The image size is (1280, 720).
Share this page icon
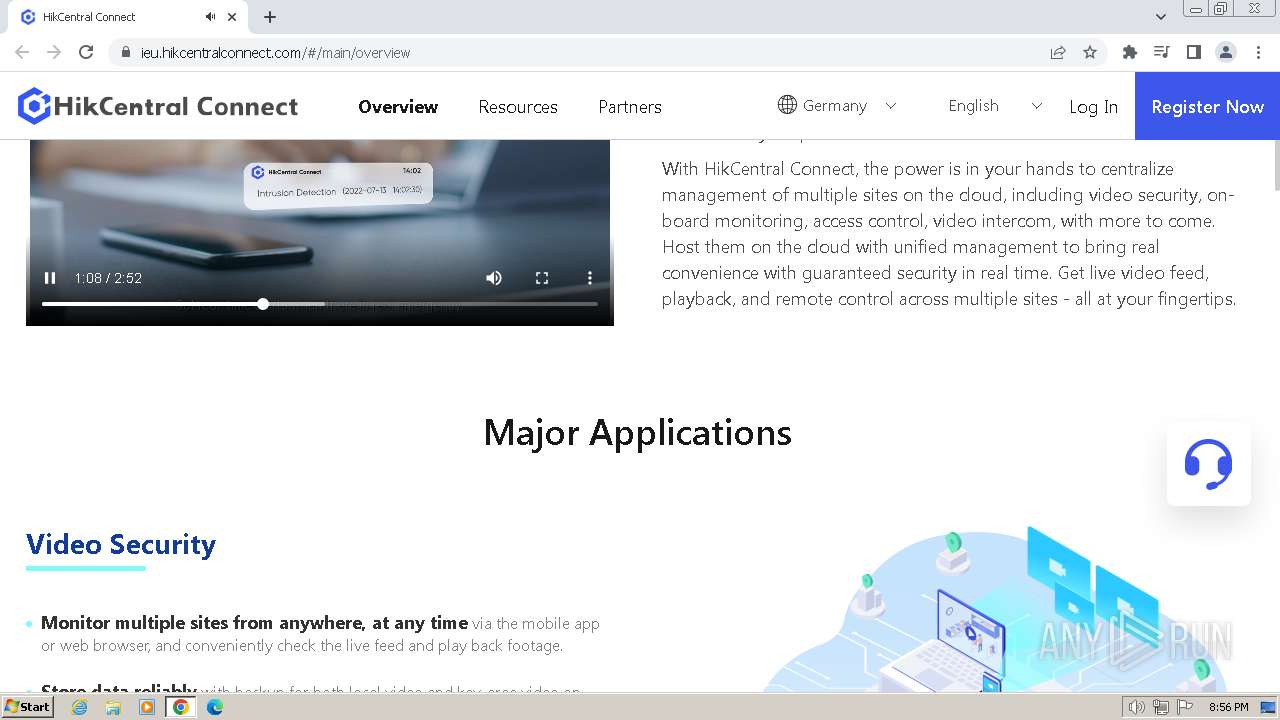coord(1058,52)
